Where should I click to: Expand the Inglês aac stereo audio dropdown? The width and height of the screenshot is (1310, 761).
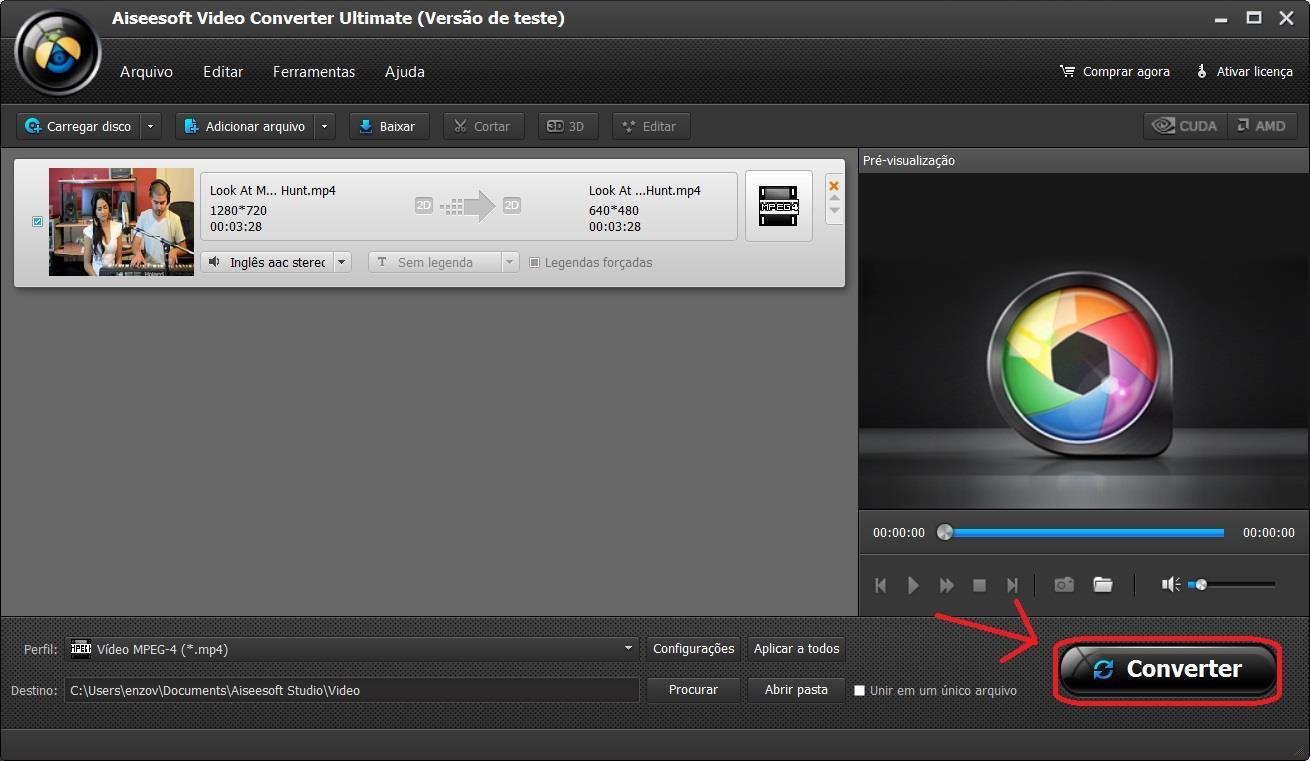[x=341, y=261]
